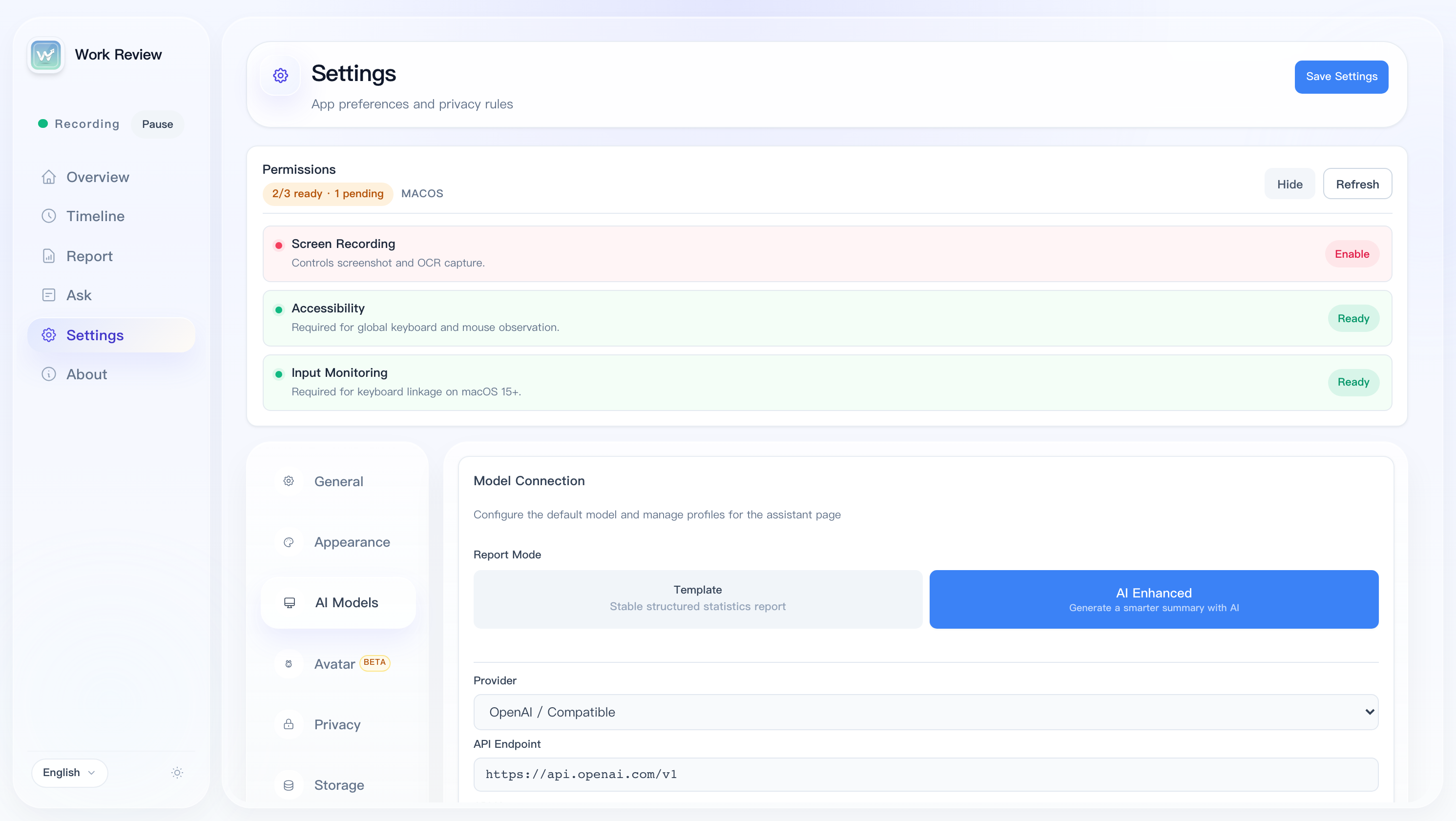Click the API Endpoint input field
The width and height of the screenshot is (1456, 821).
click(x=926, y=775)
